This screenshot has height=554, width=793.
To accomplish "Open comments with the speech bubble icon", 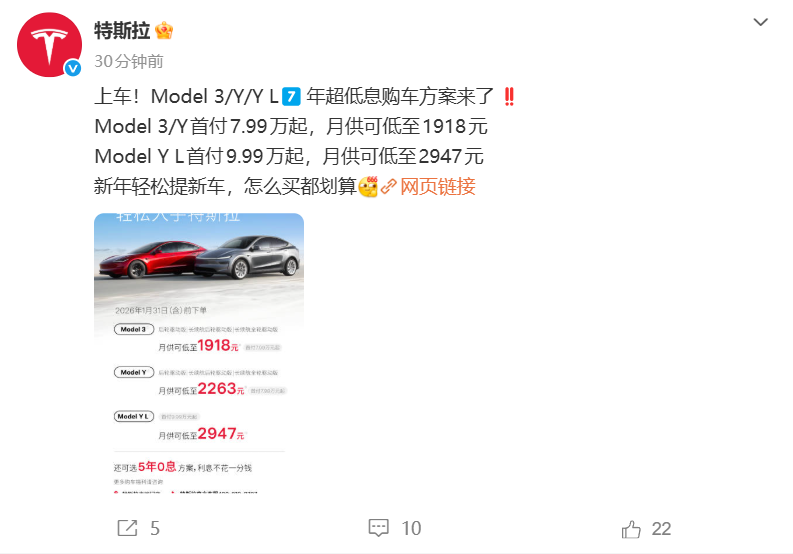I will (x=378, y=528).
